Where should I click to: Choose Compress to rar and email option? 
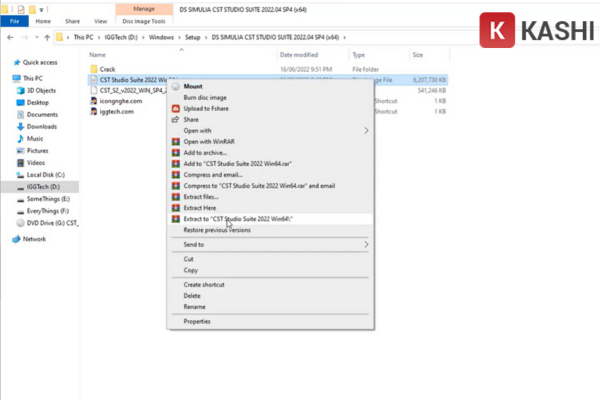point(259,186)
